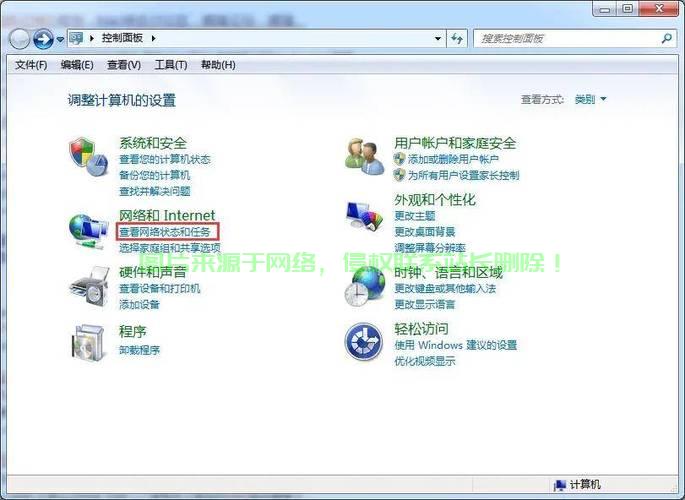Open the address bar history dropdown arrow
This screenshot has height=500, width=685.
point(438,39)
